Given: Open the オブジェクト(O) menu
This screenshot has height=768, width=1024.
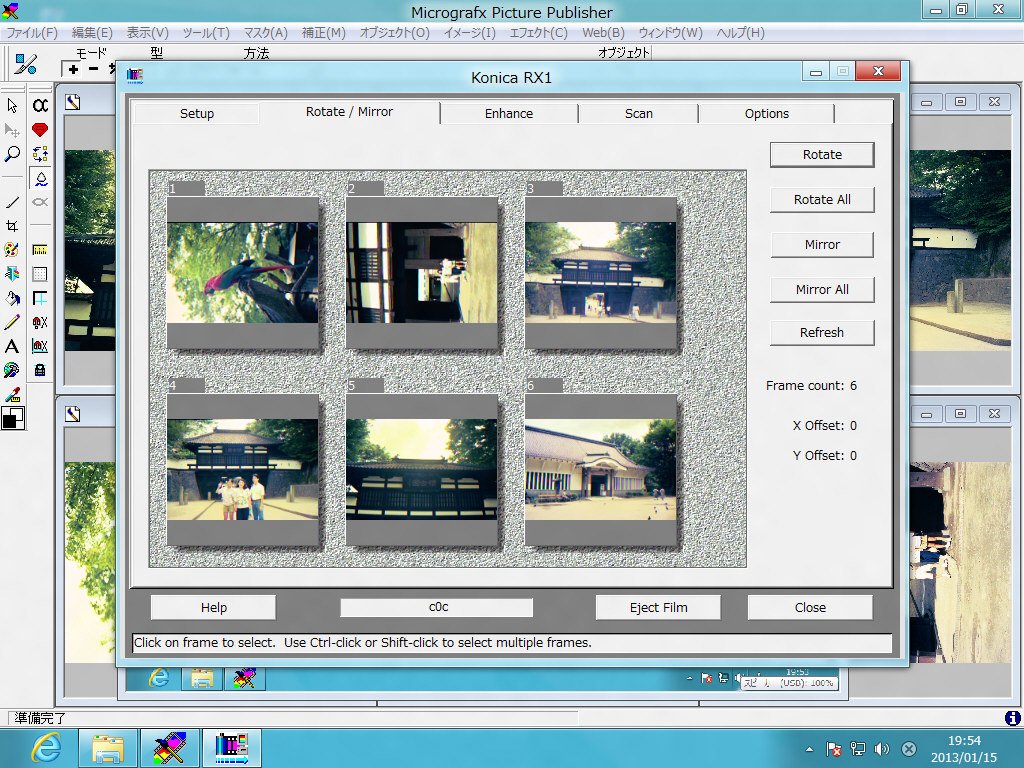Looking at the screenshot, I should pyautogui.click(x=394, y=33).
